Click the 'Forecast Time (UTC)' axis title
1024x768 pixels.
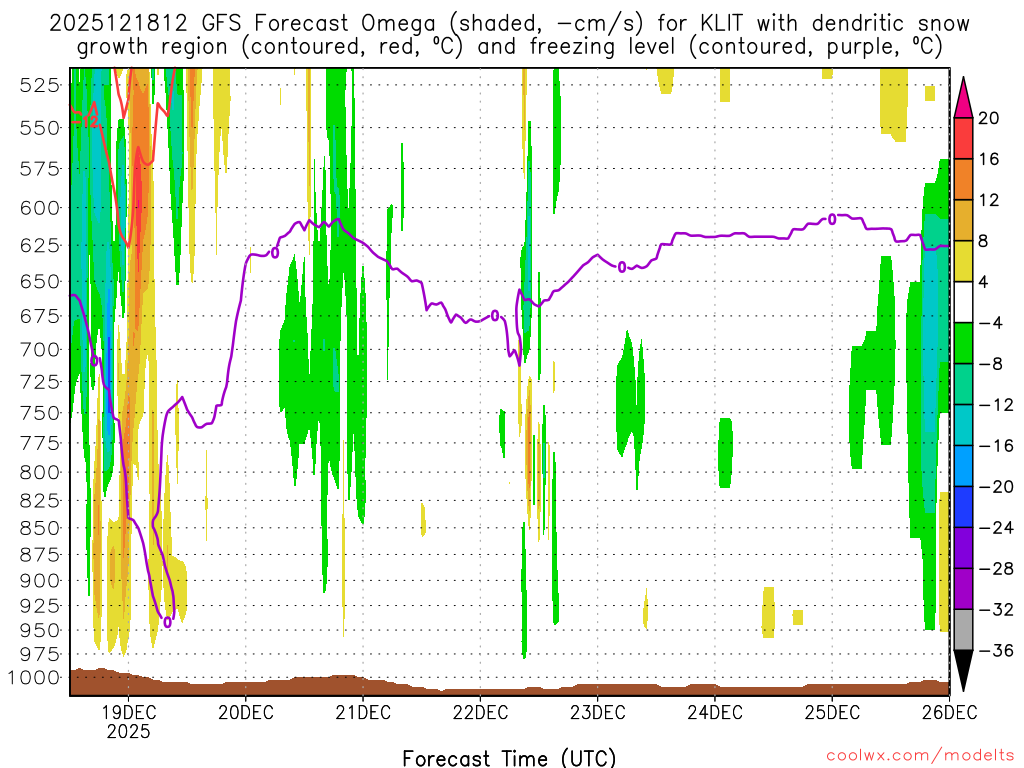pyautogui.click(x=509, y=758)
